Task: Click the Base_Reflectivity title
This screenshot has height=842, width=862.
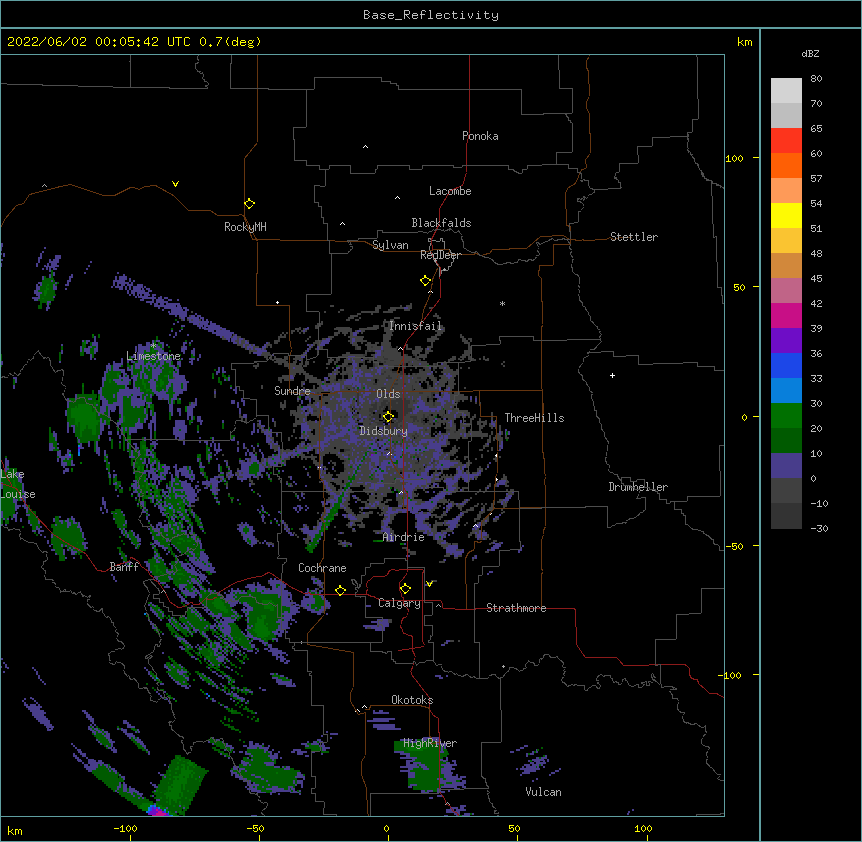Action: tap(431, 15)
